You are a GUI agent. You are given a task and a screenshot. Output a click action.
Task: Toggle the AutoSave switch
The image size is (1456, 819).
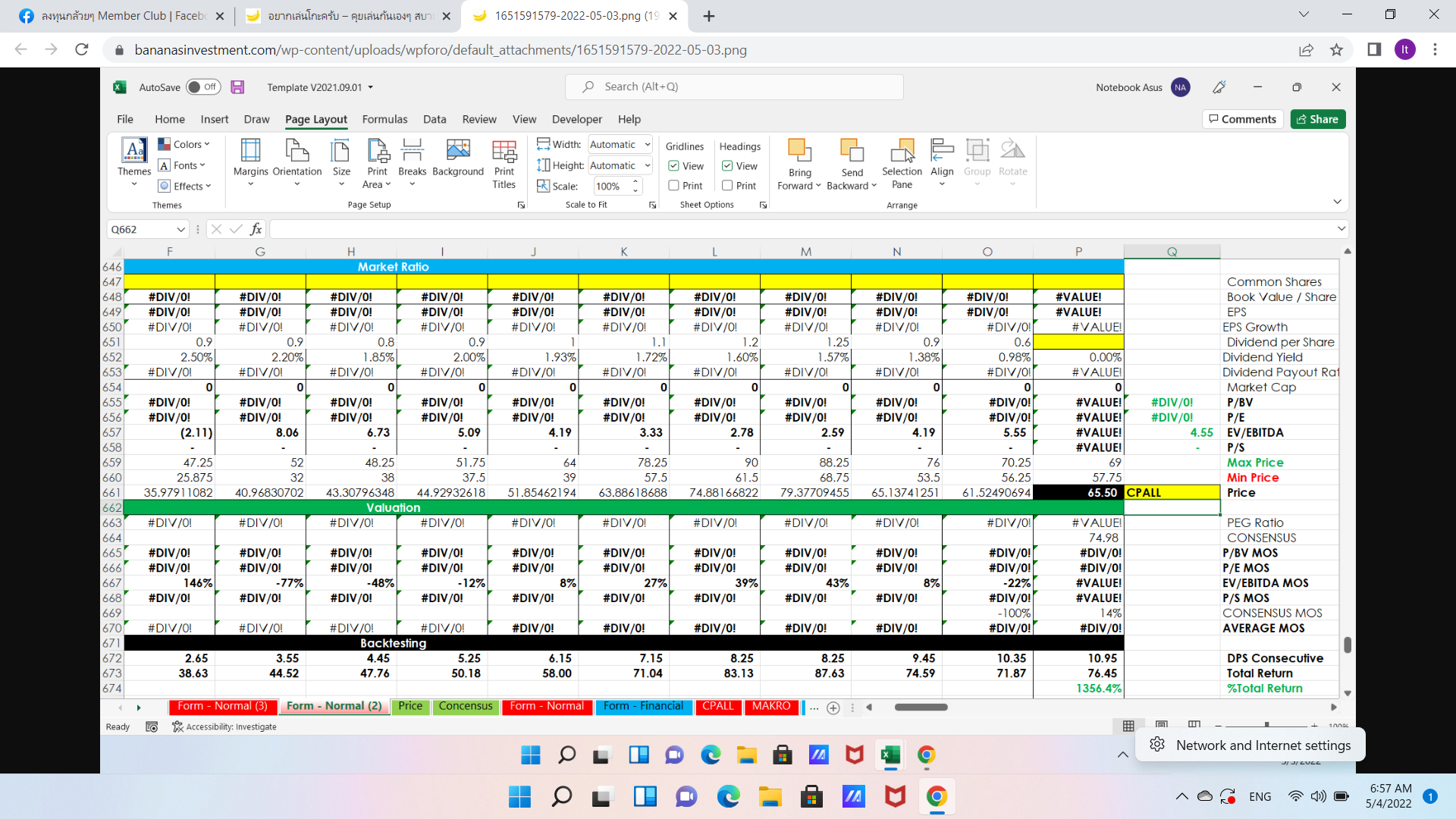(x=203, y=87)
